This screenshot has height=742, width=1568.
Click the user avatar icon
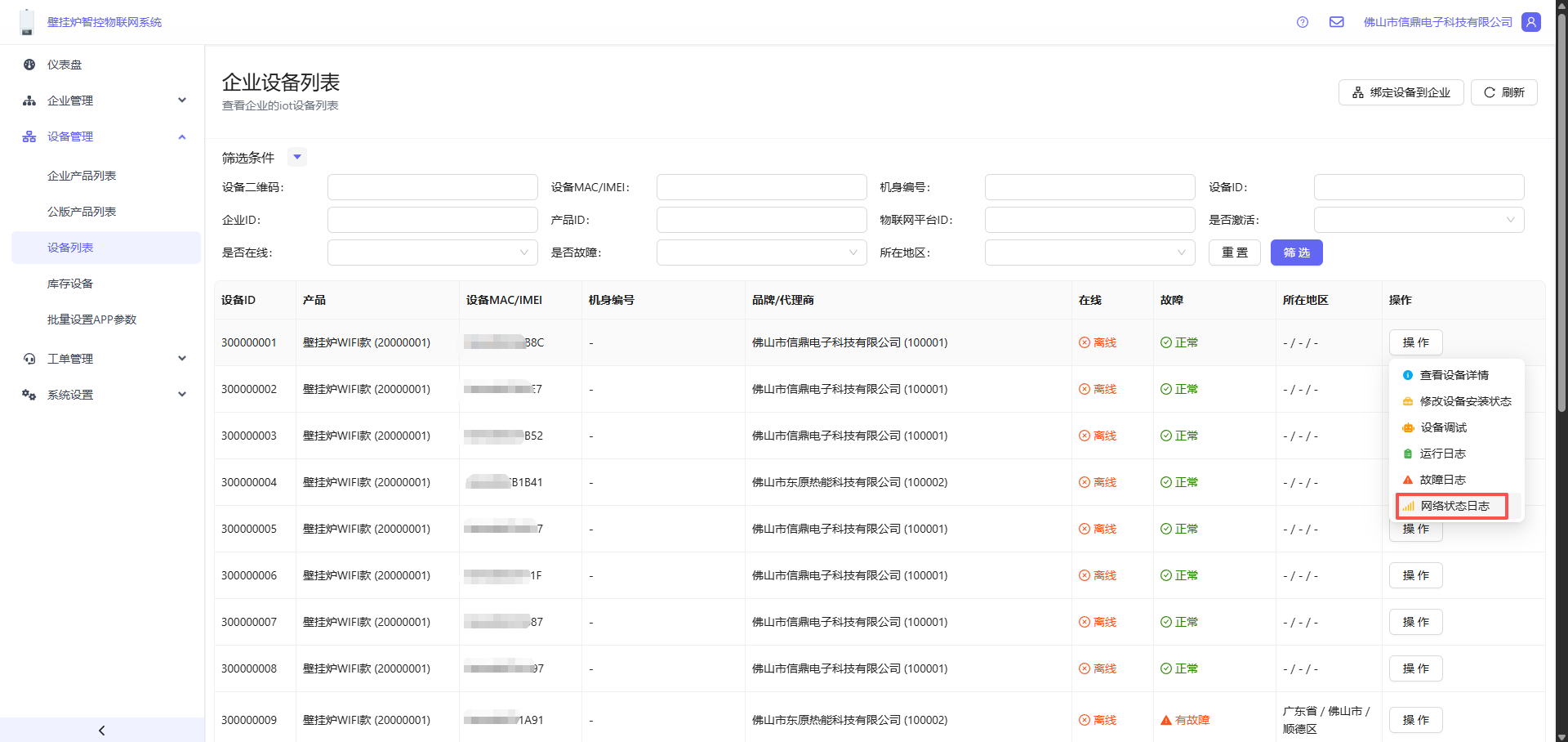pos(1531,22)
